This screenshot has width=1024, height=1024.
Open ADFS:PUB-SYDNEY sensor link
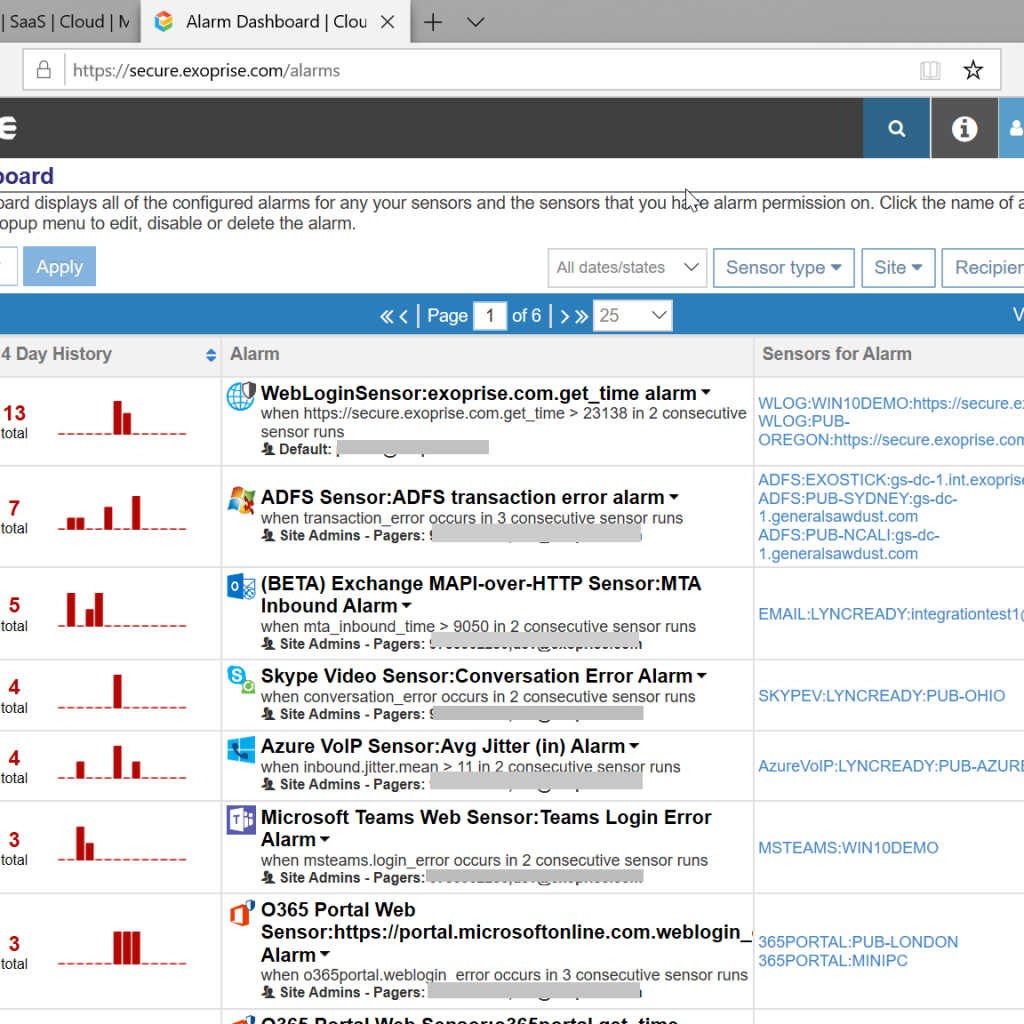tap(857, 507)
